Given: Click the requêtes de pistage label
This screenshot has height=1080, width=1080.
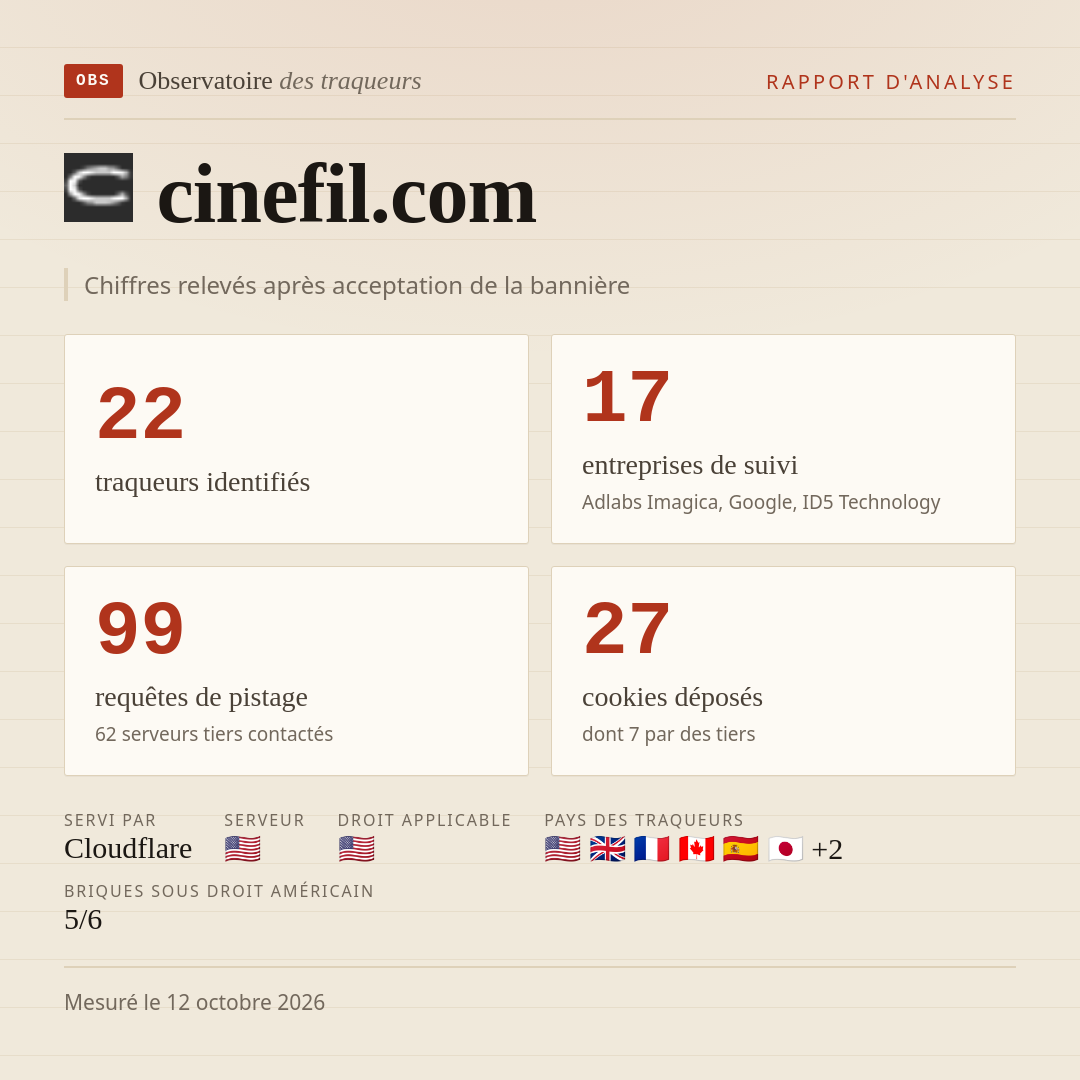Looking at the screenshot, I should click(x=201, y=697).
